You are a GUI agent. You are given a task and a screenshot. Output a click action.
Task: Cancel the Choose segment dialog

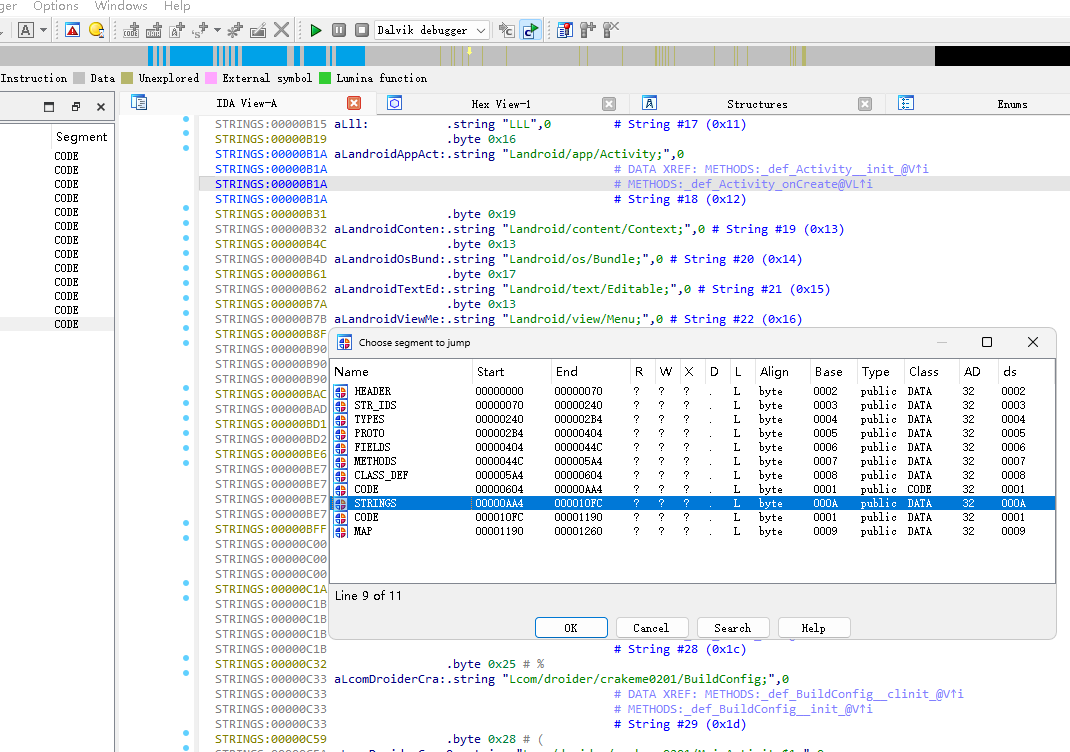tap(651, 628)
